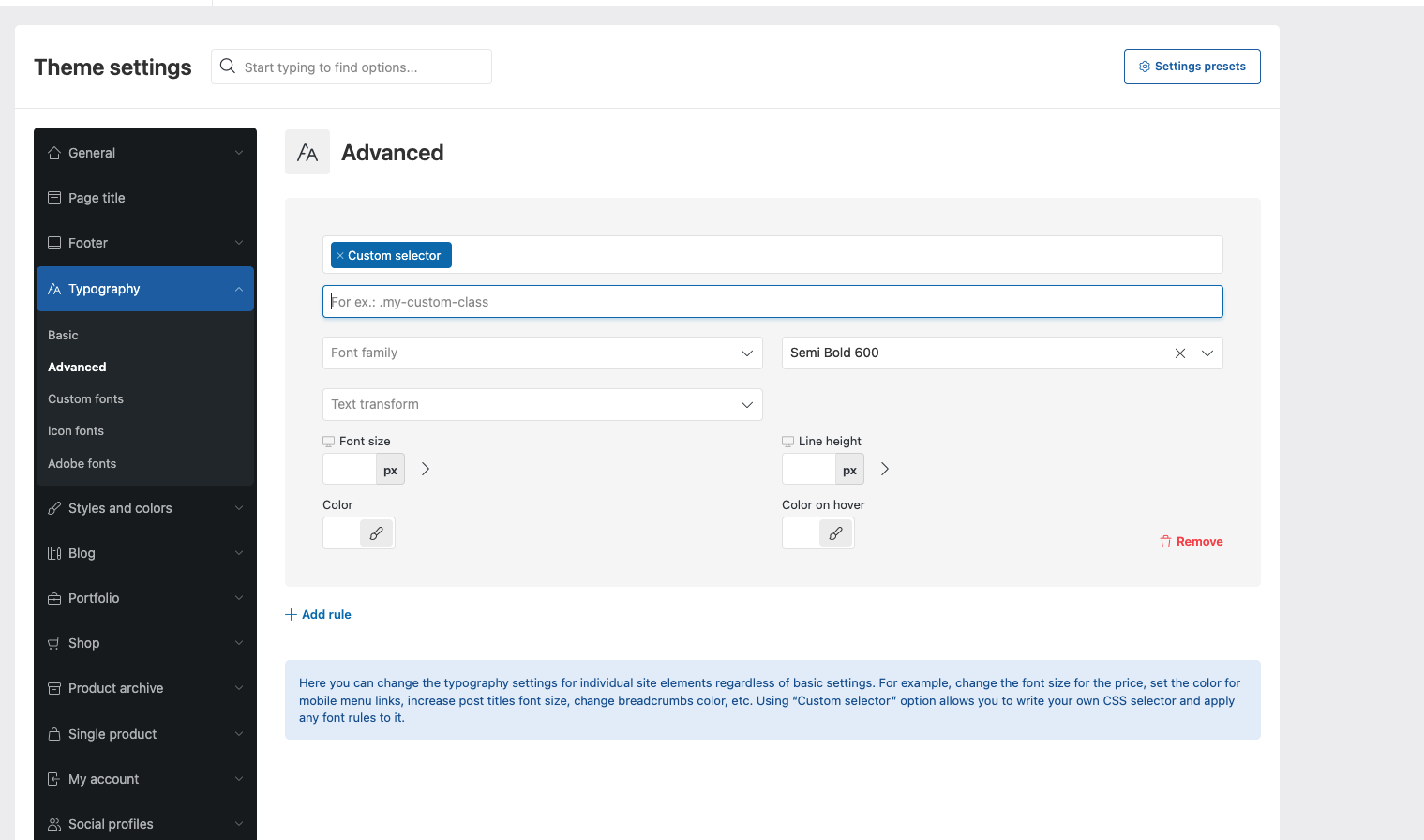Clear the Semi Bold 600 selection

pyautogui.click(x=1180, y=353)
